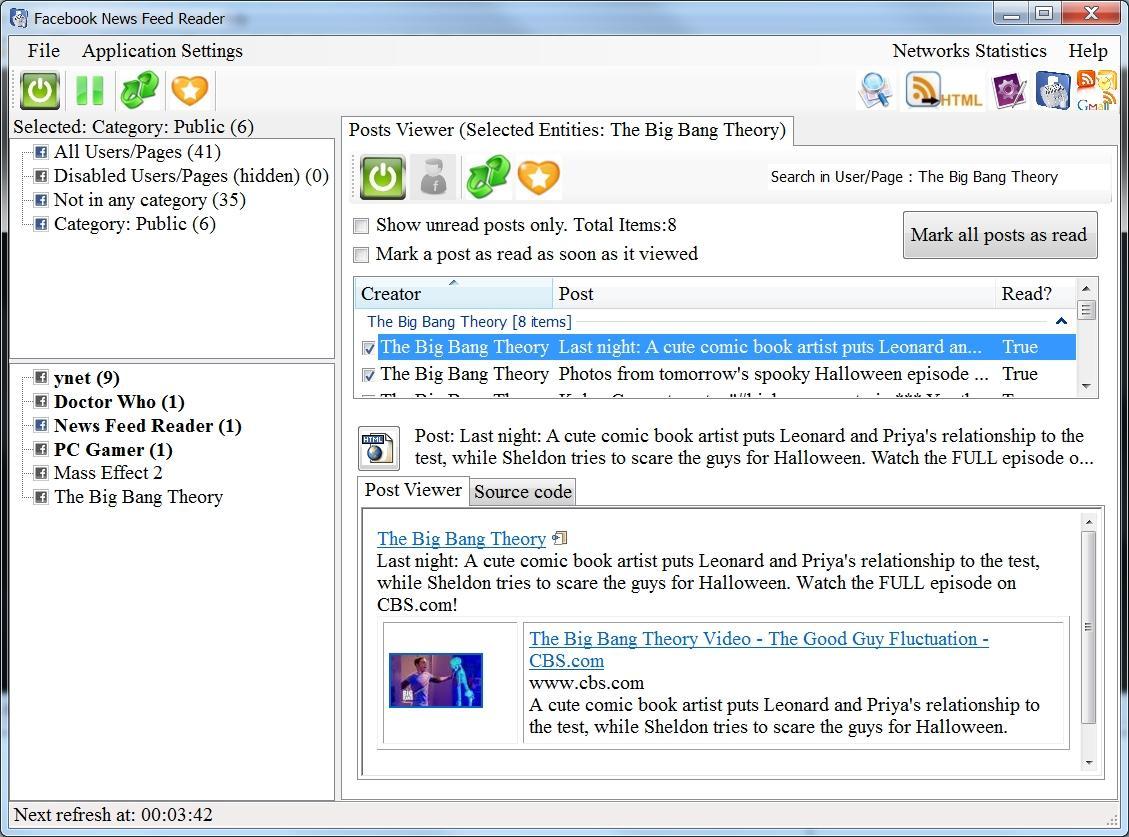Open The Big Bang Theory page link
The width and height of the screenshot is (1129, 837).
[x=462, y=539]
